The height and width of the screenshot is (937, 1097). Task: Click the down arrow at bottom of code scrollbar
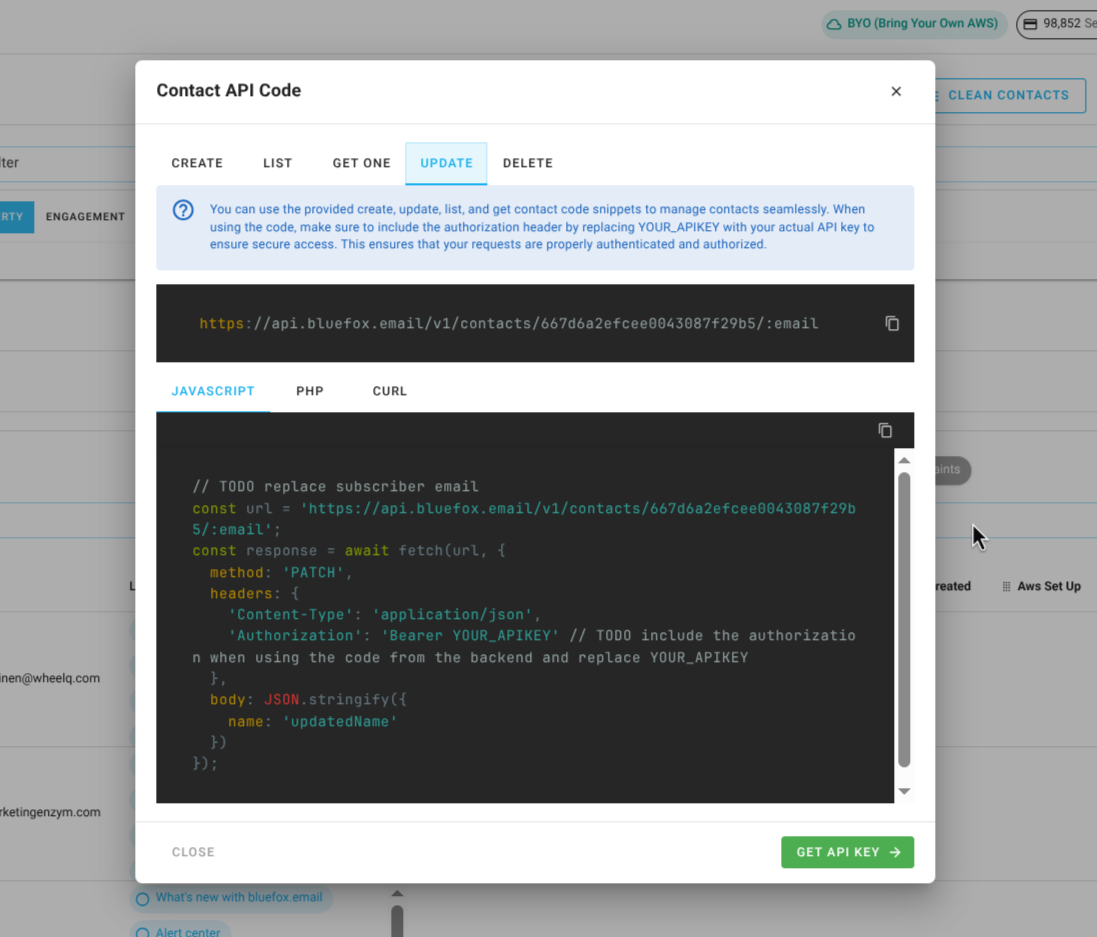[x=904, y=791]
